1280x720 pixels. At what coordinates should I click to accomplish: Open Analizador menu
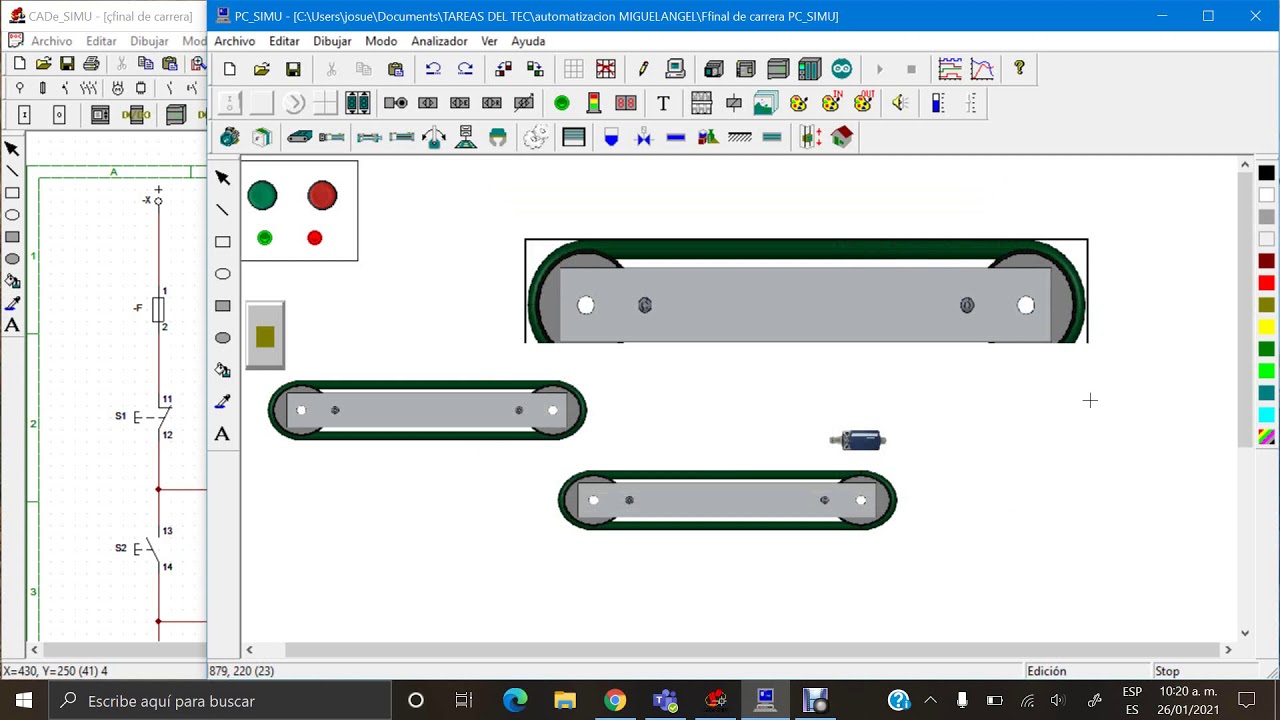pos(439,41)
